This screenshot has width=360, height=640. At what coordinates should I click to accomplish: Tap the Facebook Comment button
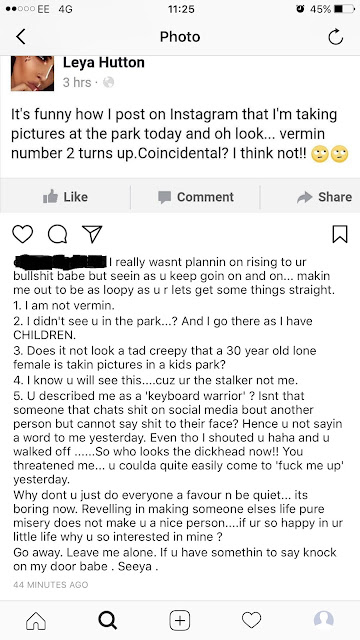(x=196, y=197)
